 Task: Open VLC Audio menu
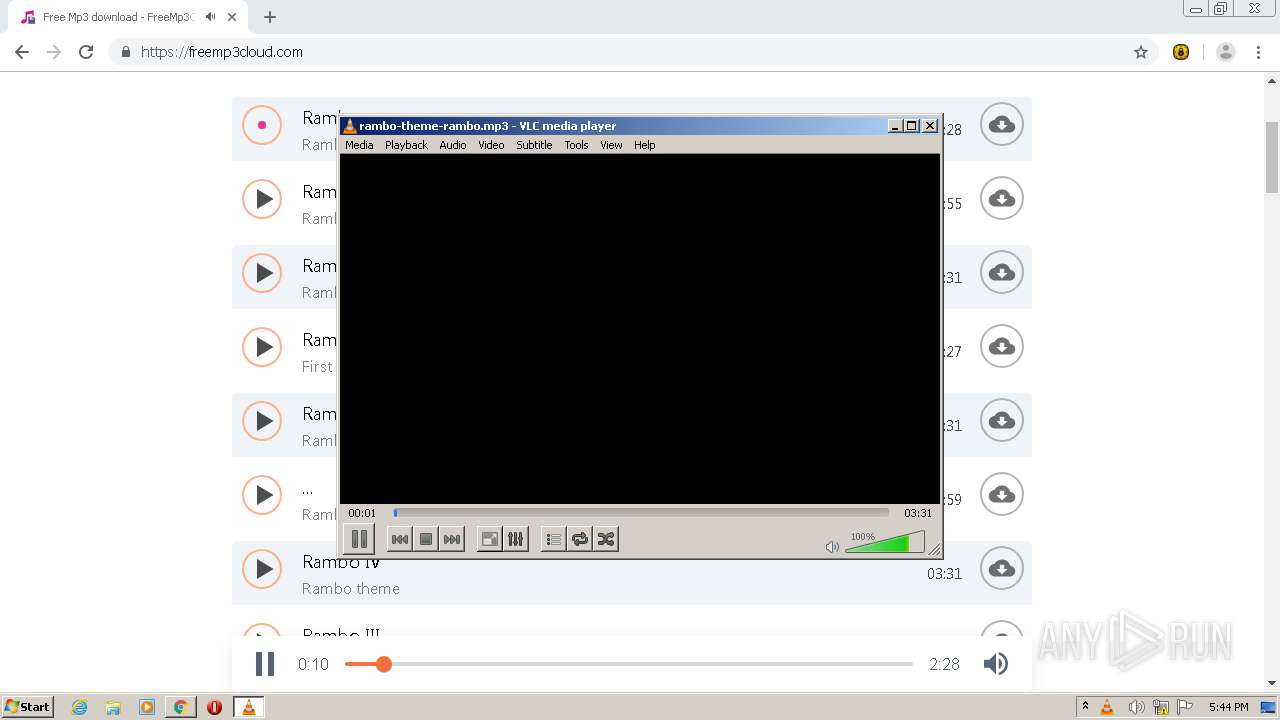(x=453, y=145)
